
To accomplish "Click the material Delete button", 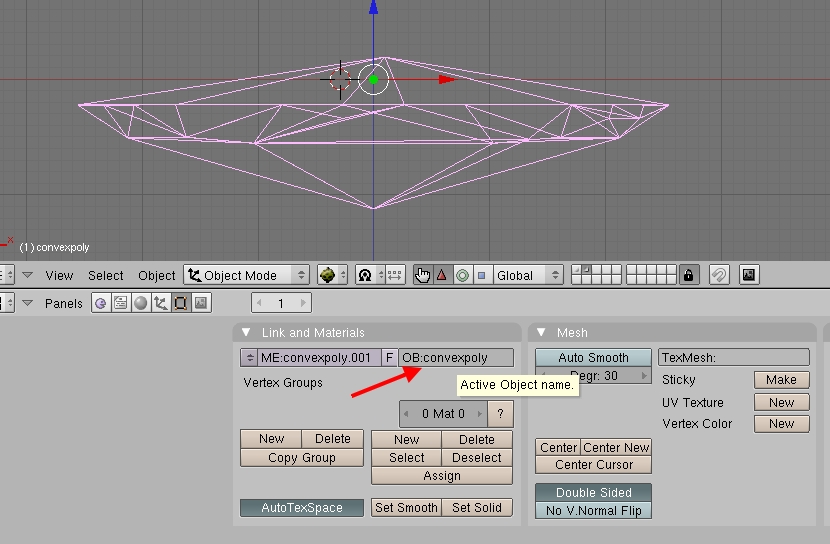I will tap(477, 440).
